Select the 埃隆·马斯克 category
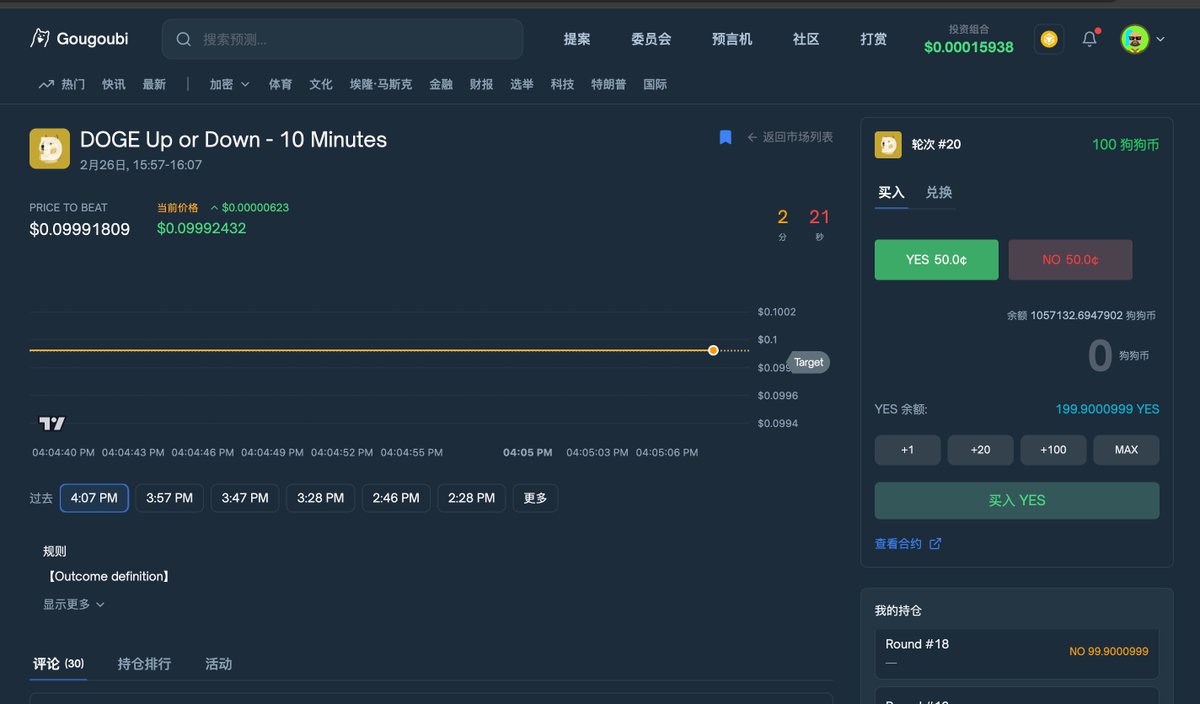Image resolution: width=1200 pixels, height=704 pixels. click(381, 84)
